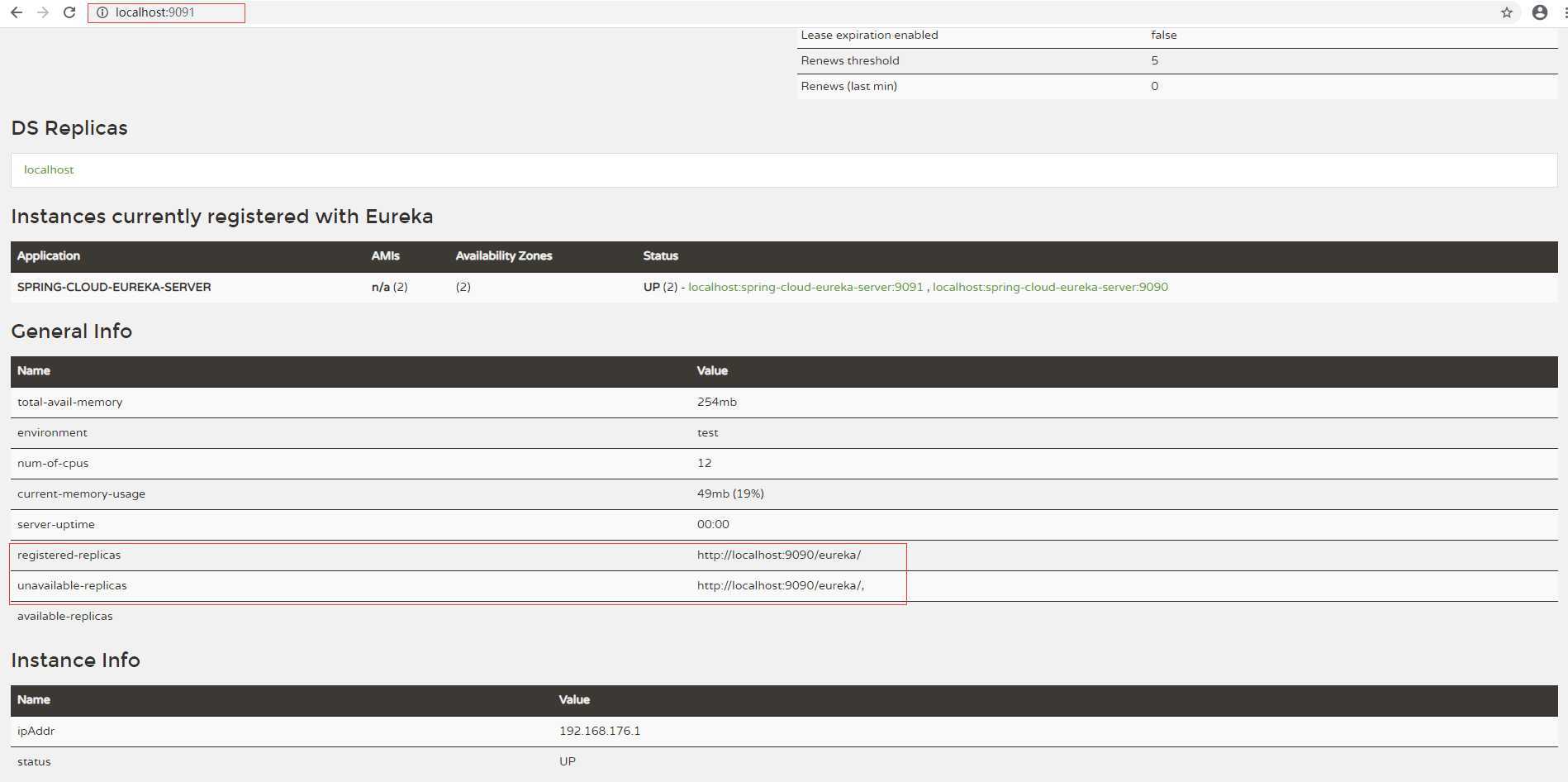Open localhost:spring-cloud-eureka-server:9091 instance link
This screenshot has height=782, width=1568.
click(805, 287)
